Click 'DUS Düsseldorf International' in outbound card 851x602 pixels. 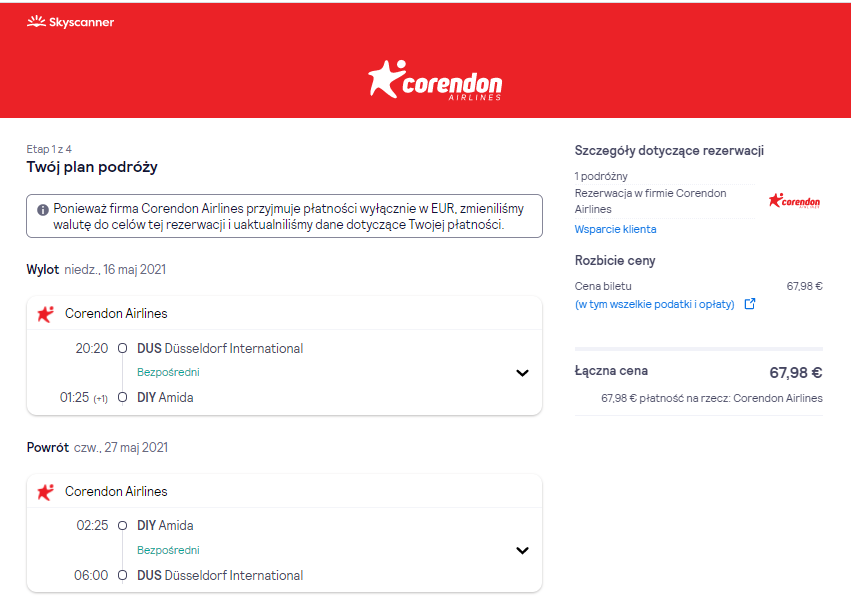pyautogui.click(x=220, y=348)
